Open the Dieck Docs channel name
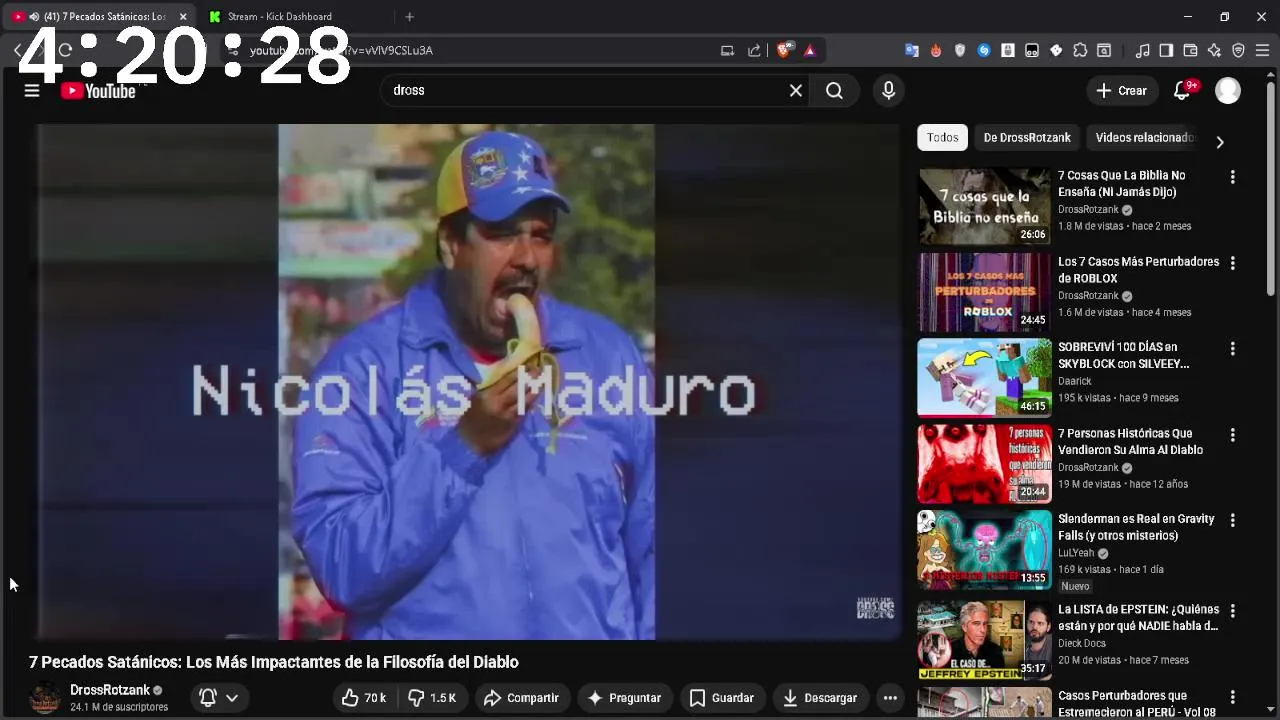Viewport: 1280px width, 720px height. click(x=1082, y=643)
